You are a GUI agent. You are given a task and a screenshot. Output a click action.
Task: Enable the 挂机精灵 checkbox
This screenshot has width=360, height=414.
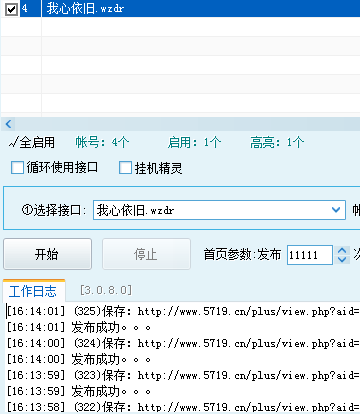[125, 167]
